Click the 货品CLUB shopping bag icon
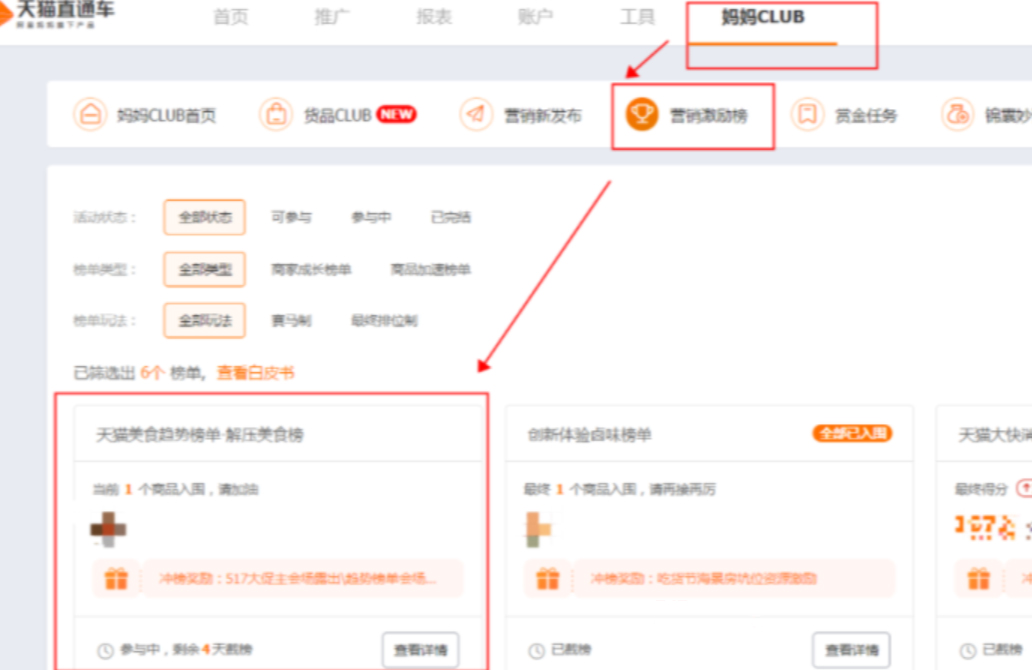 276,115
